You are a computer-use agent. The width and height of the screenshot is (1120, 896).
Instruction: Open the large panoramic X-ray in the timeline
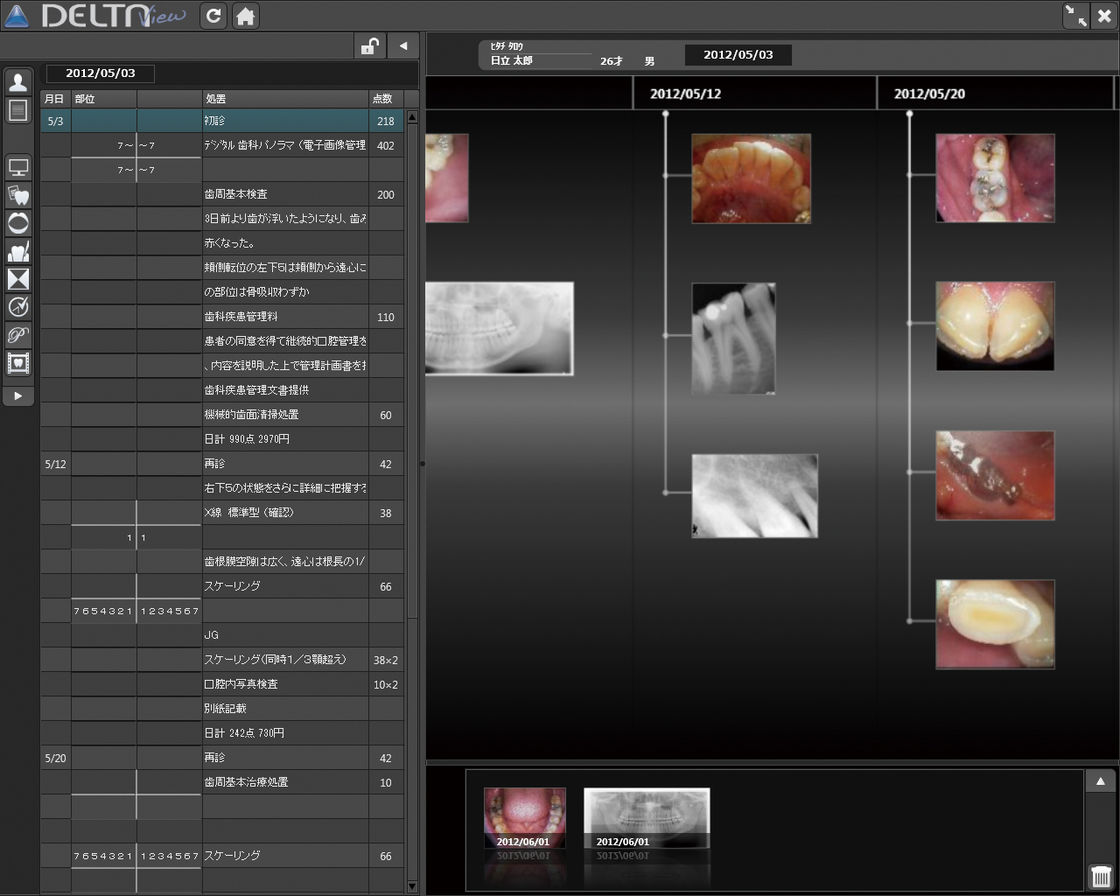coord(499,329)
